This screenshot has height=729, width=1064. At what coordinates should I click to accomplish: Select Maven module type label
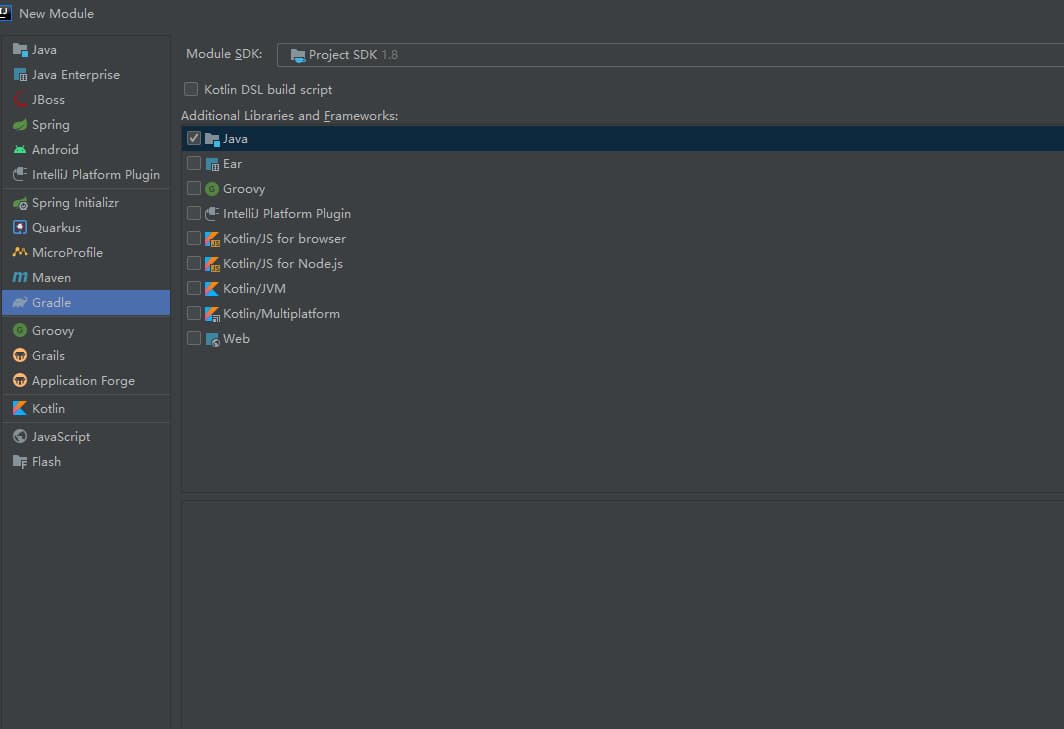coord(52,278)
